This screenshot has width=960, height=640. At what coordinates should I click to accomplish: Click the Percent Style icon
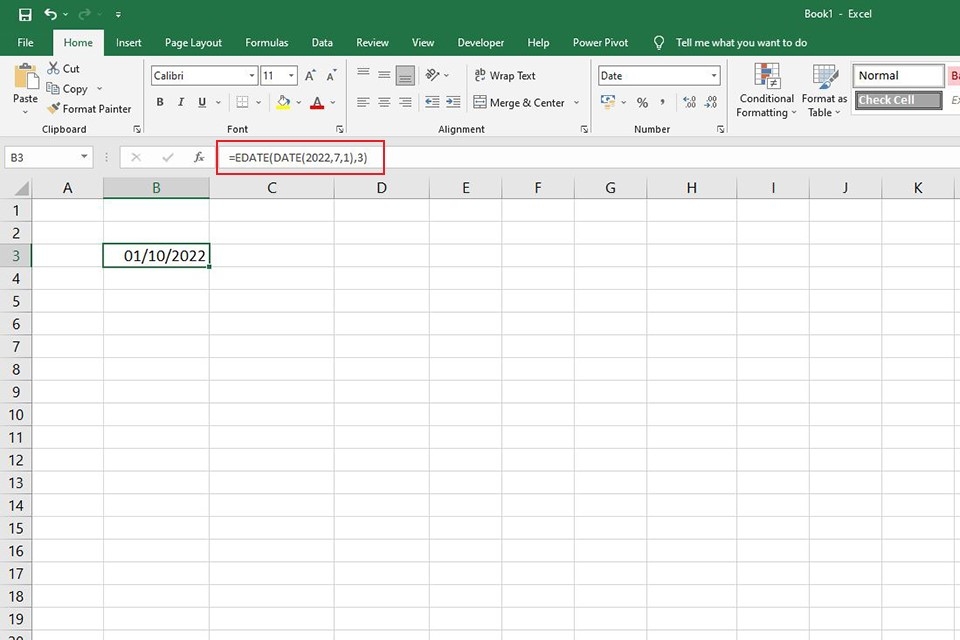(x=642, y=103)
